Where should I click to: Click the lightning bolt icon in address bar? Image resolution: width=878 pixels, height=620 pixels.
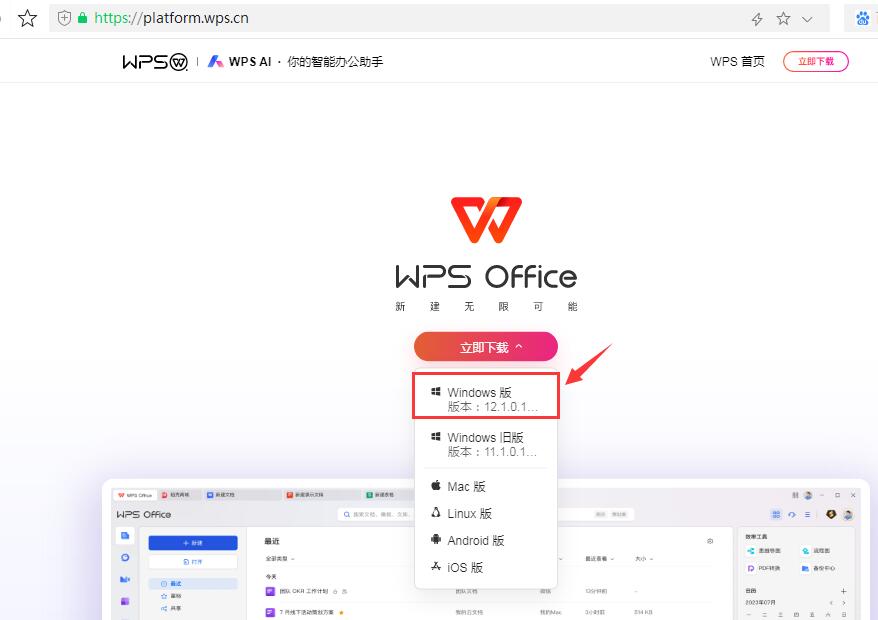point(757,19)
